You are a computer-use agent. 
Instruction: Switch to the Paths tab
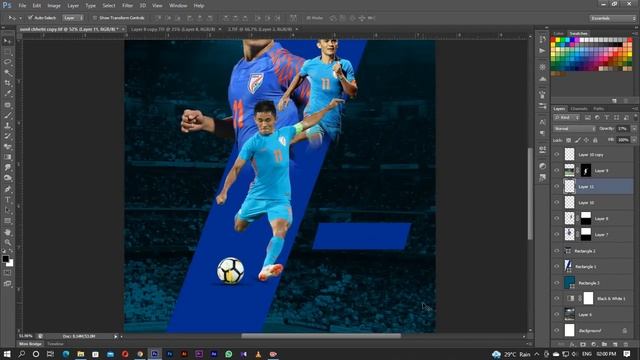(x=599, y=109)
